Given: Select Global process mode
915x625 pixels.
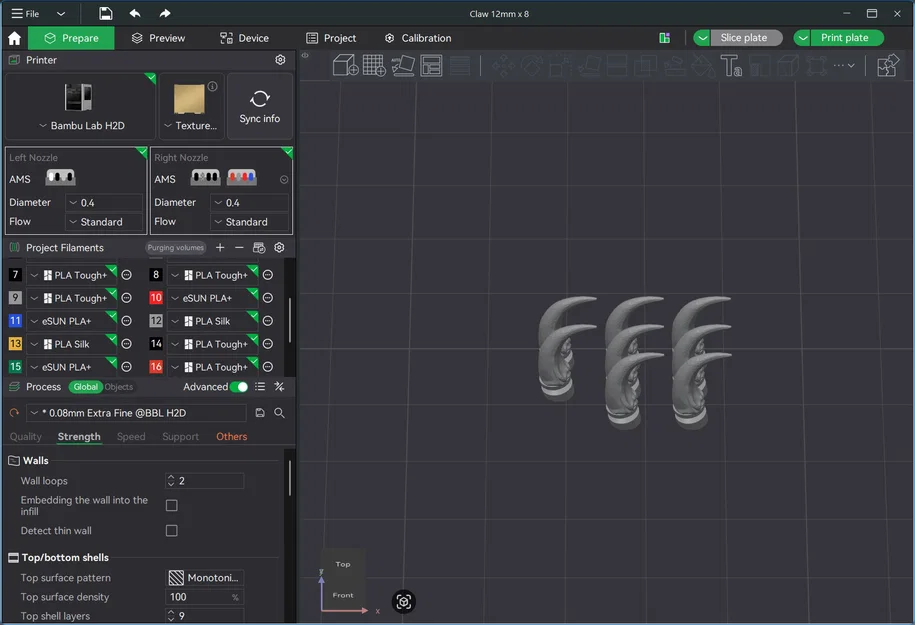Looking at the screenshot, I should pyautogui.click(x=86, y=387).
